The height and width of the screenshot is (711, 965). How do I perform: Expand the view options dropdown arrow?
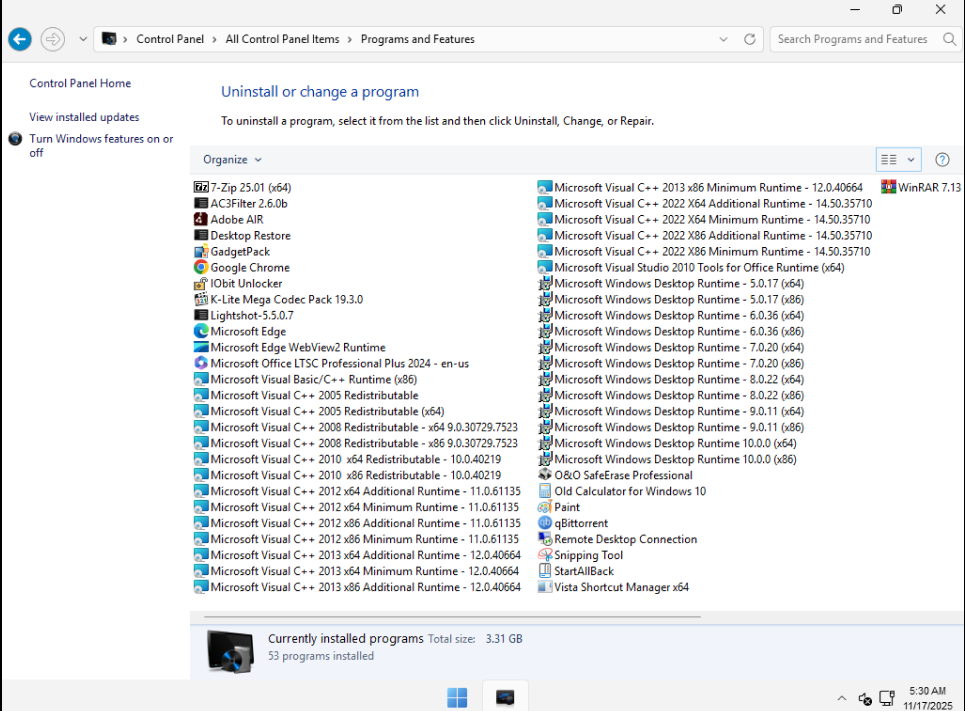[x=911, y=160]
